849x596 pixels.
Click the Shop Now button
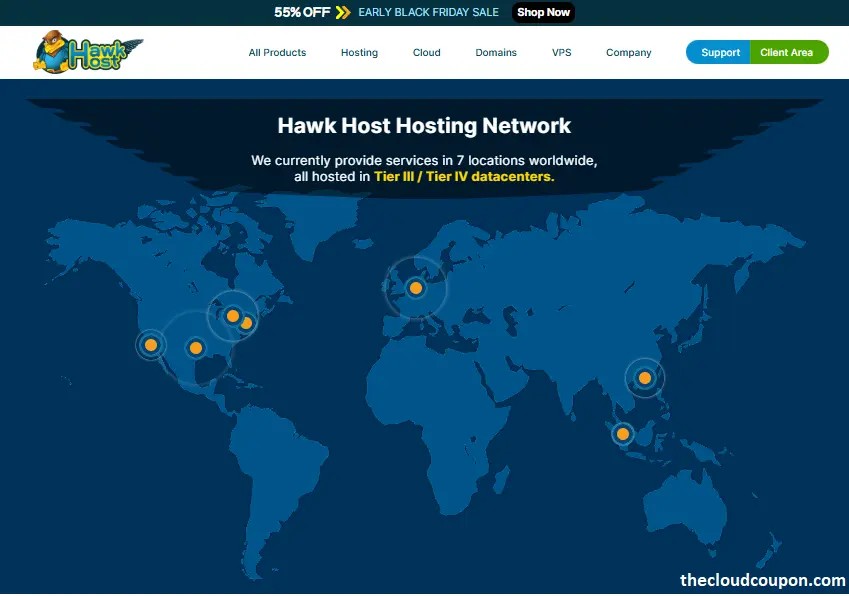[x=543, y=12]
